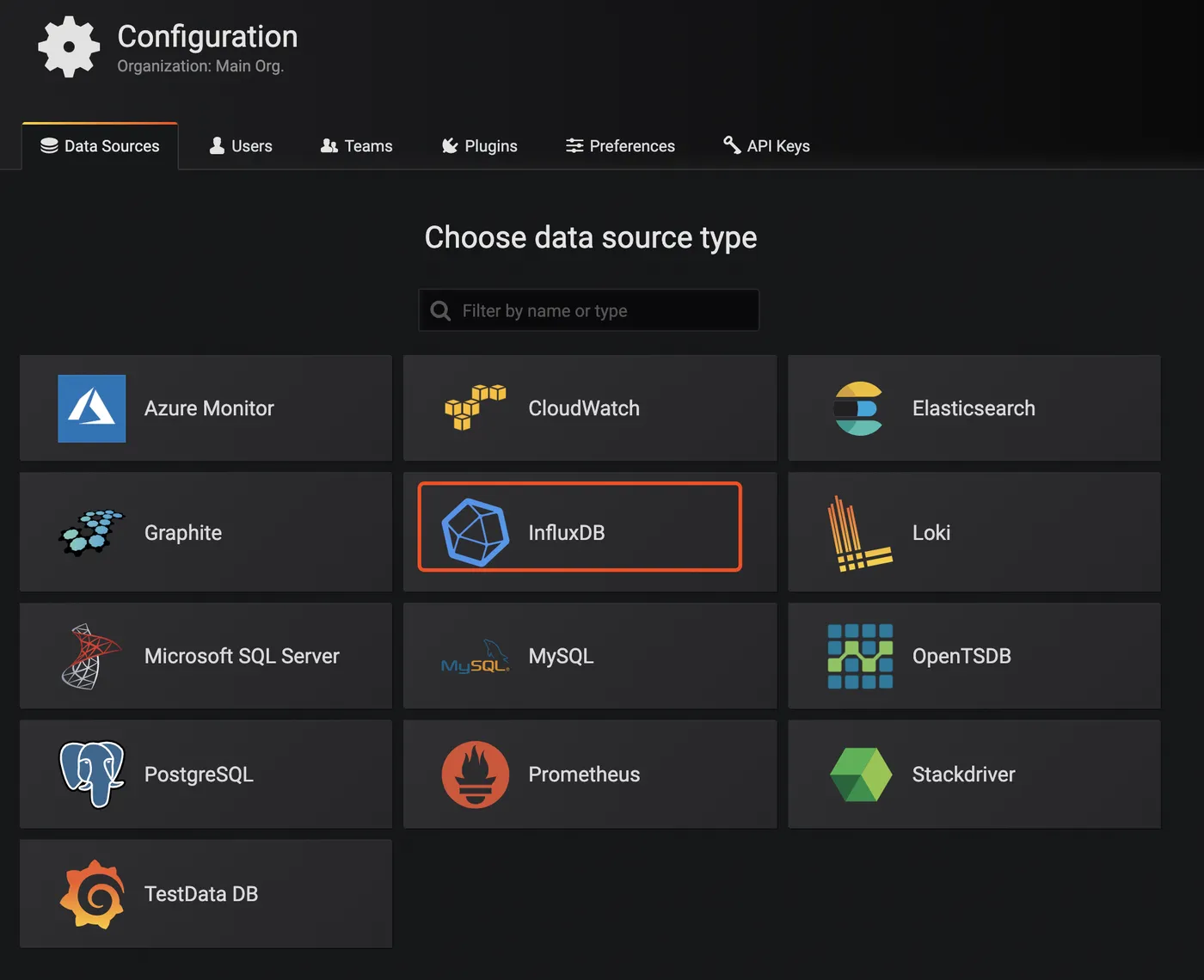Click the MySQL label text
This screenshot has height=980, width=1204.
(561, 657)
